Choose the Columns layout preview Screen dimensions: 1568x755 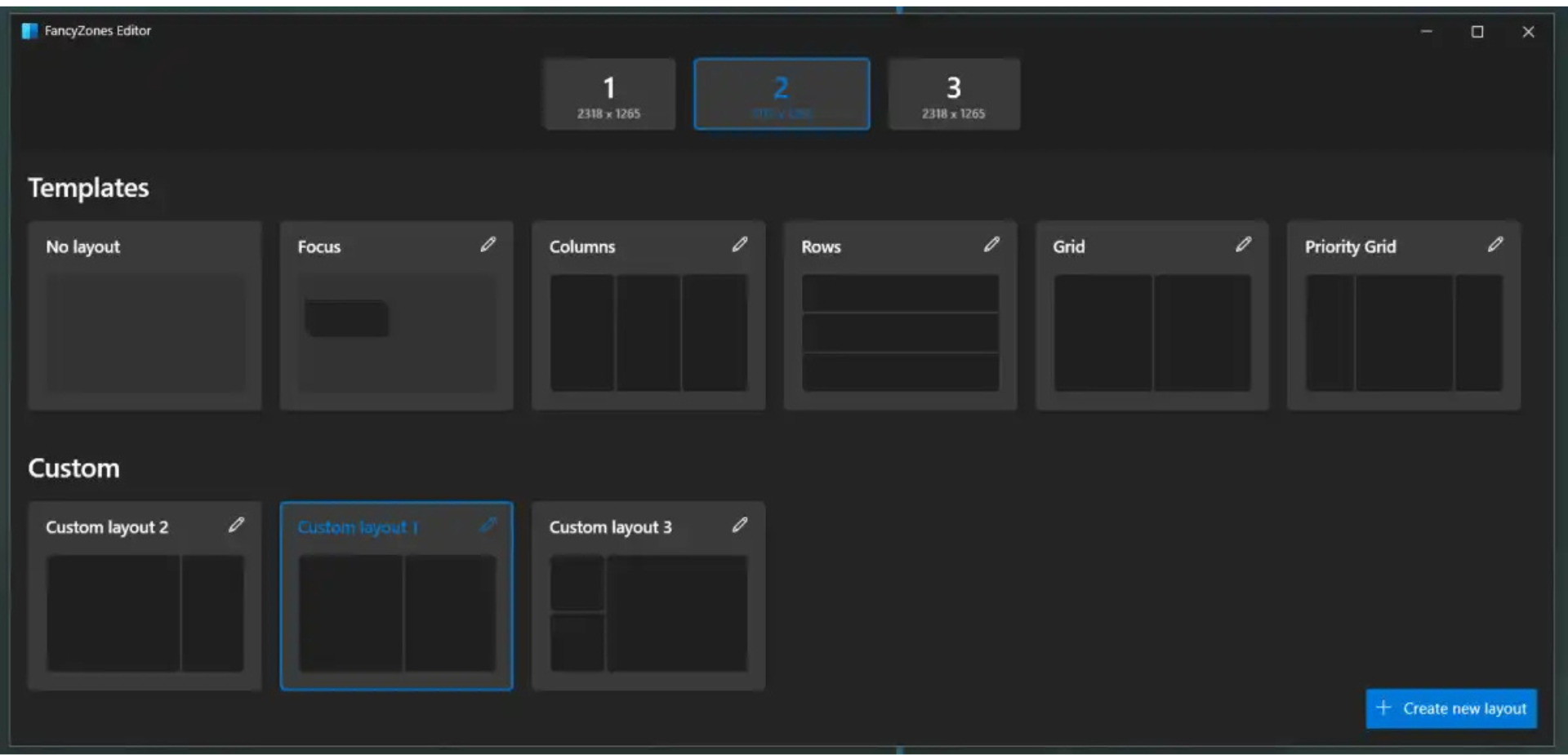click(x=648, y=333)
